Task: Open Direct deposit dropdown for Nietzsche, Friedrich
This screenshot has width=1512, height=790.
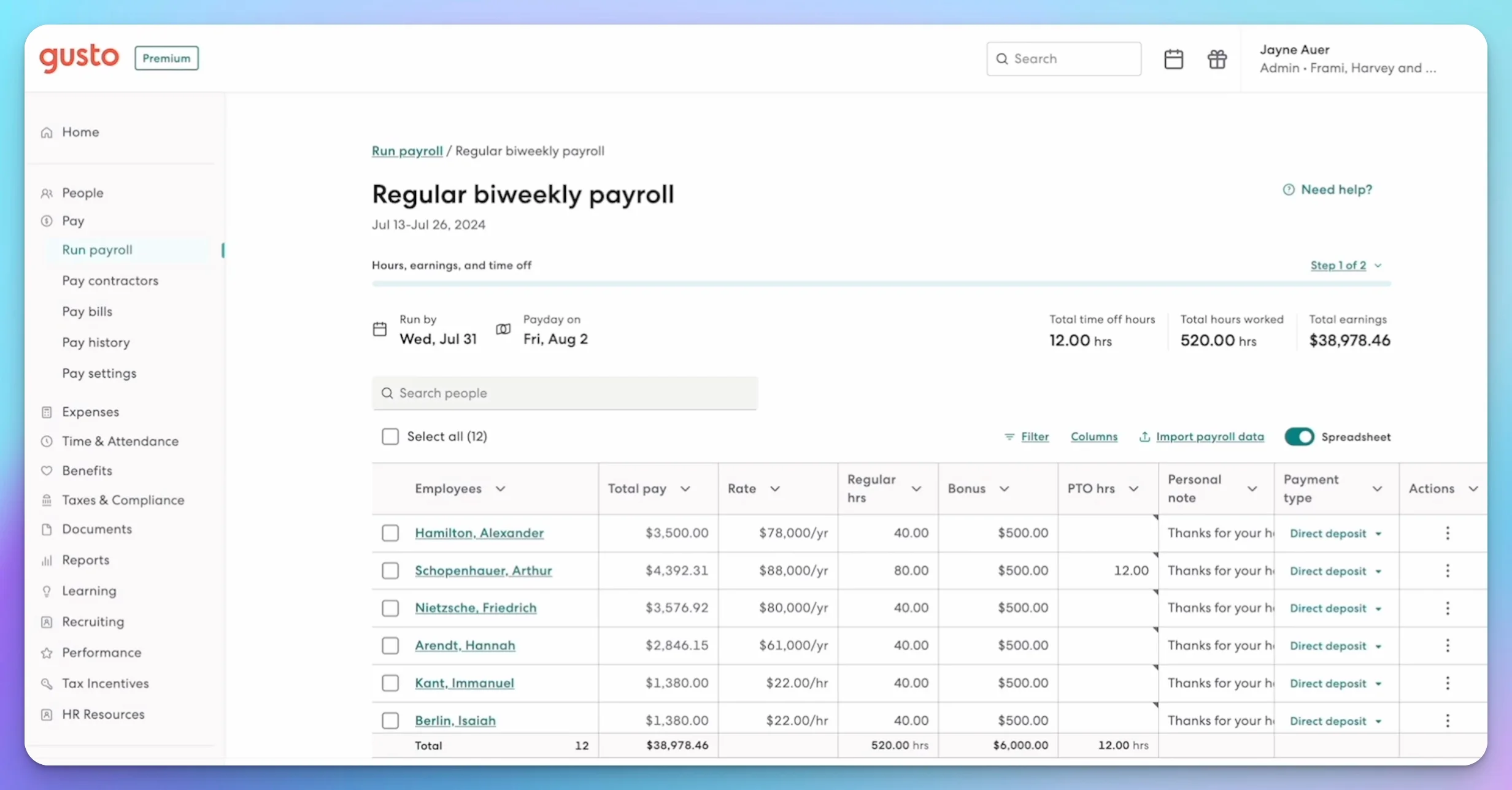Action: pos(1335,608)
